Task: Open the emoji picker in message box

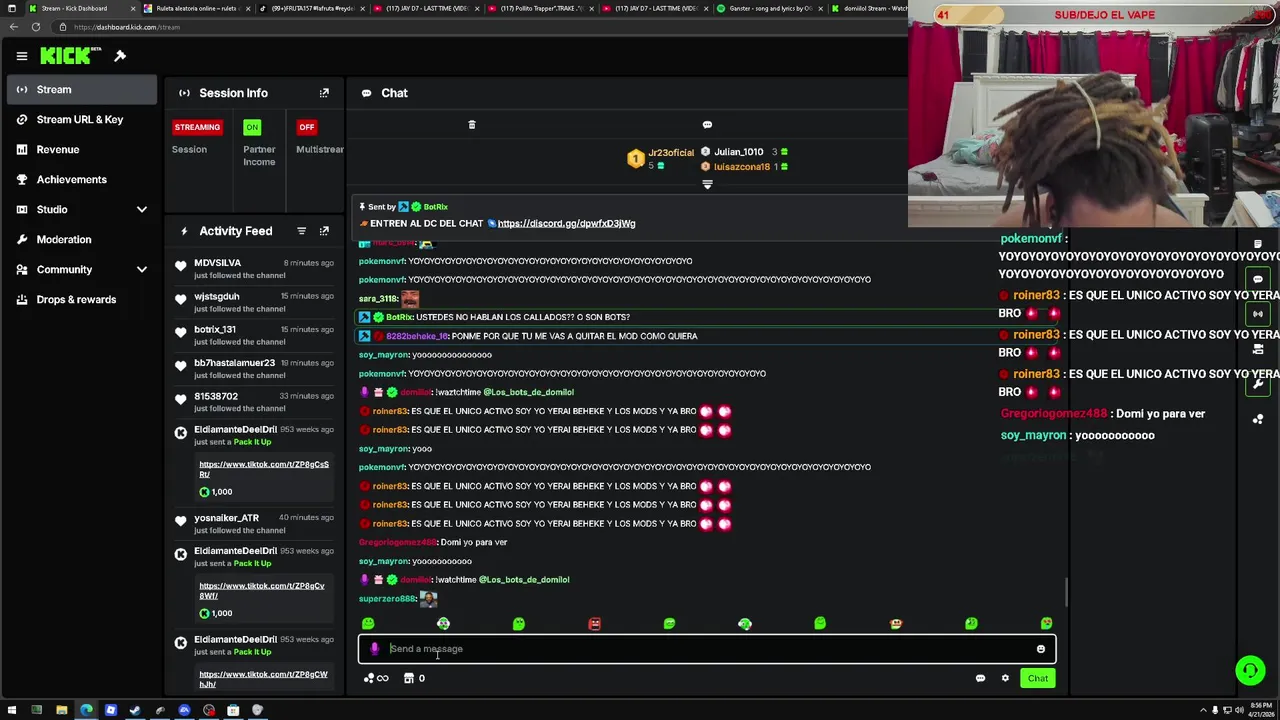Action: (1041, 649)
